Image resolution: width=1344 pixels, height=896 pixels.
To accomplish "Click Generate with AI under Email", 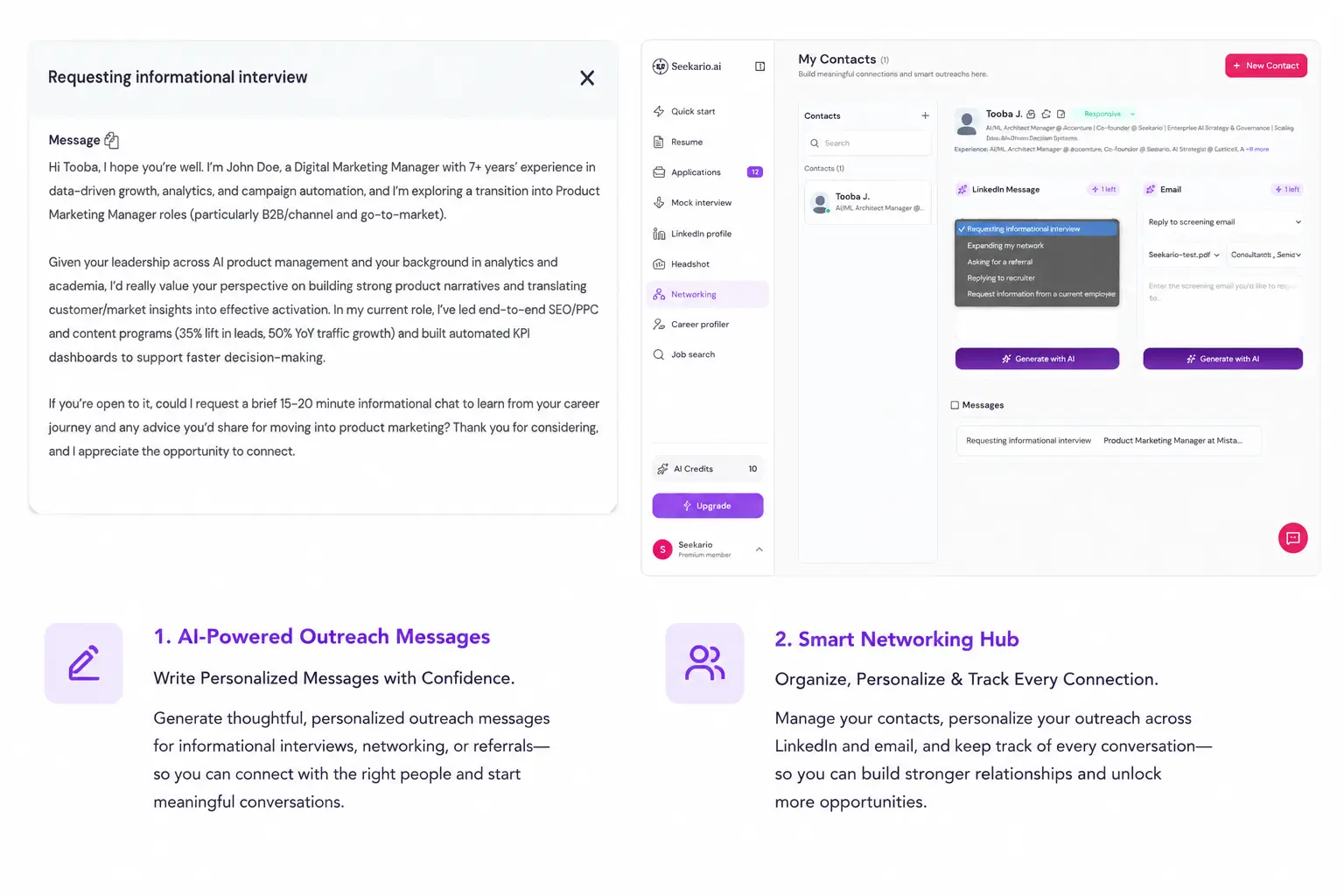I will (1222, 359).
